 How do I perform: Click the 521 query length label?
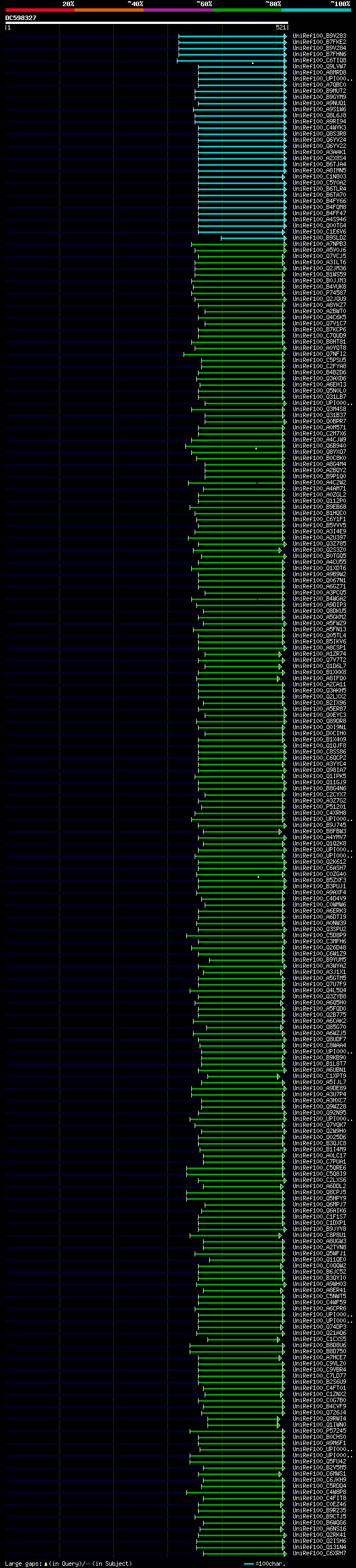(x=280, y=27)
